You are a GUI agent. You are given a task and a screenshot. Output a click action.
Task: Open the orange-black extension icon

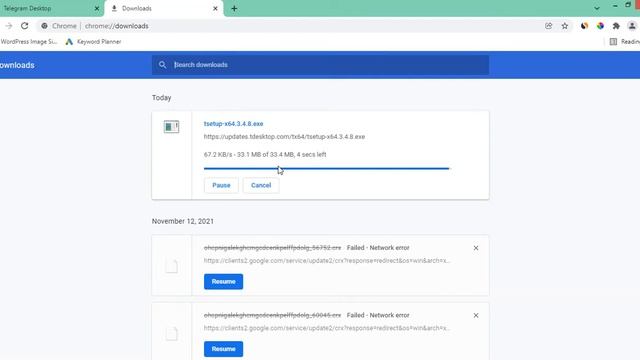click(x=584, y=26)
